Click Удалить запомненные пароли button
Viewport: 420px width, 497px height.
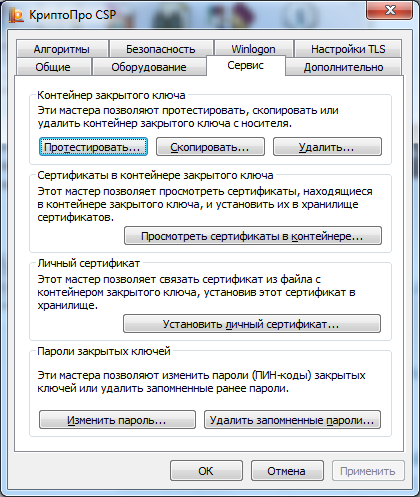[x=292, y=420]
